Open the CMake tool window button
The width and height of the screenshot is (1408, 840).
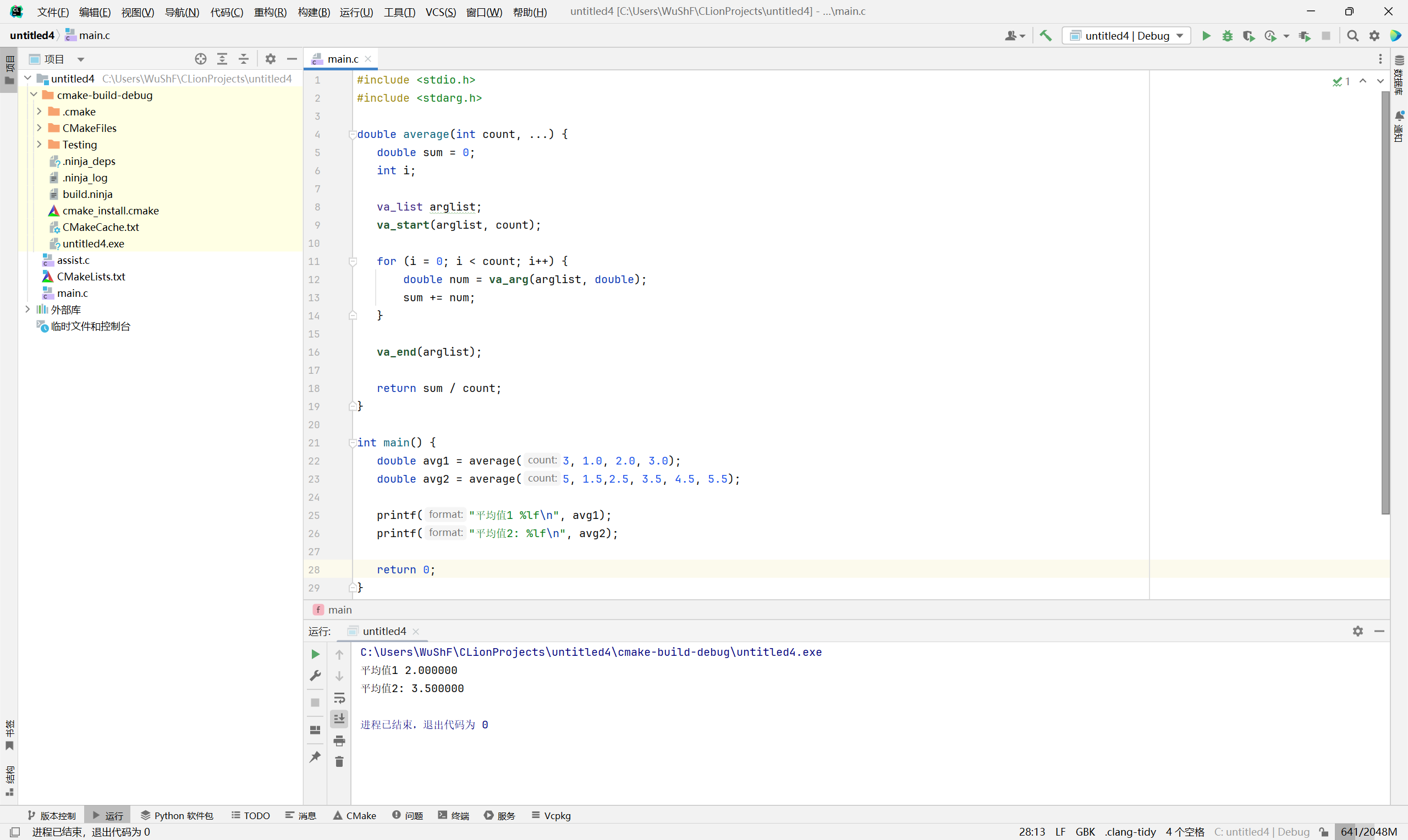click(354, 816)
